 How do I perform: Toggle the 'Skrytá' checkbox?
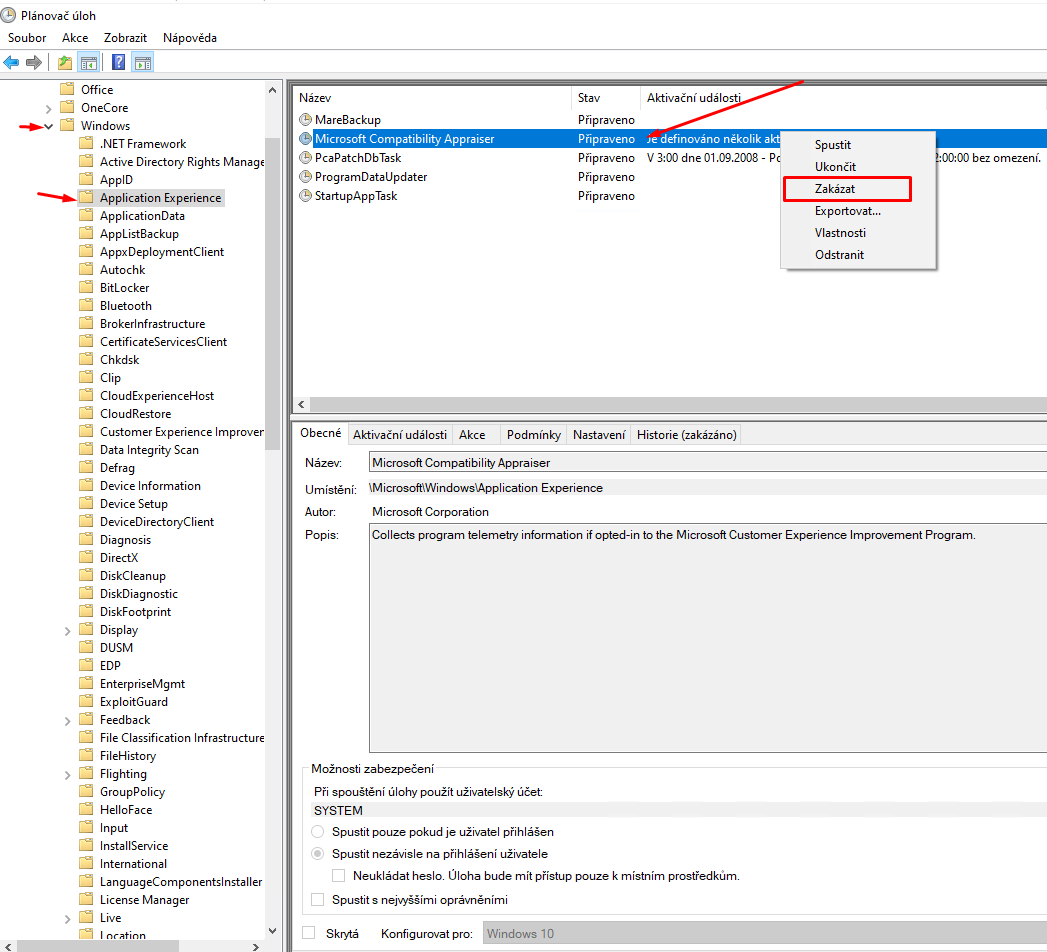308,933
